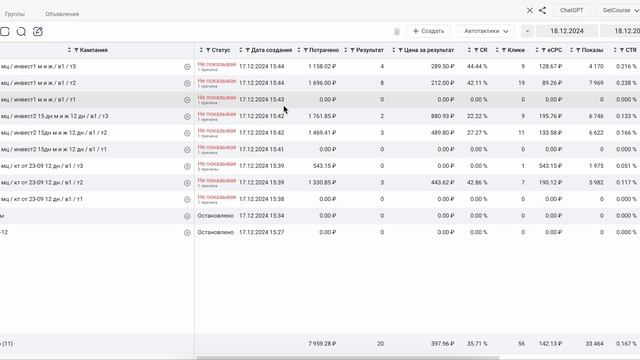This screenshot has height=360, width=640.
Task: Click plus icon on row инвест2 15 дн / в1 / т3
Action: tap(187, 117)
